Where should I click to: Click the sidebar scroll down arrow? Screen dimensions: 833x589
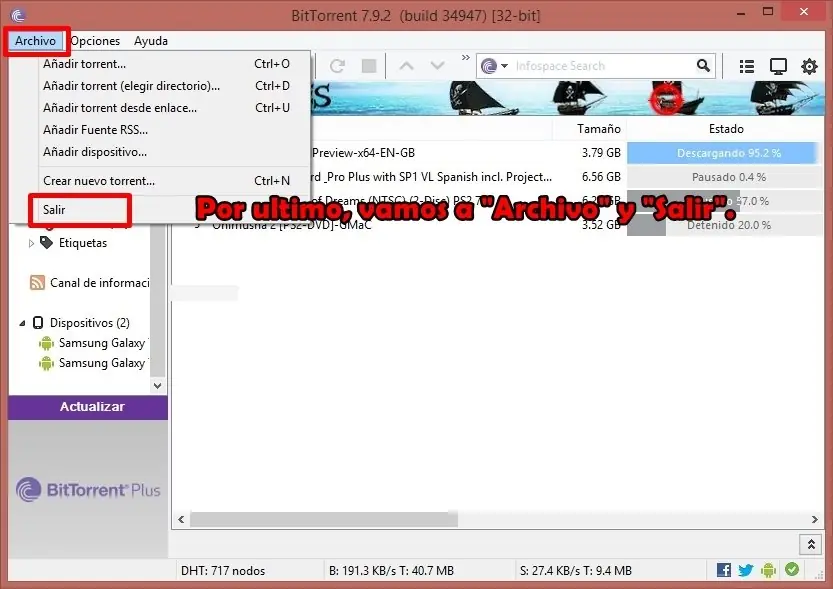[x=157, y=386]
